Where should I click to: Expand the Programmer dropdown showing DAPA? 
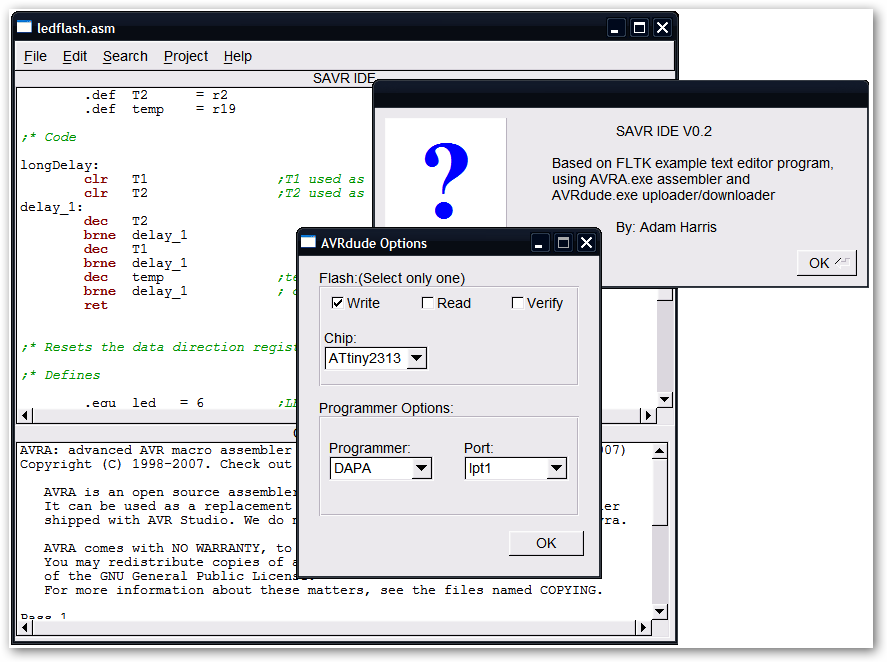pyautogui.click(x=421, y=468)
